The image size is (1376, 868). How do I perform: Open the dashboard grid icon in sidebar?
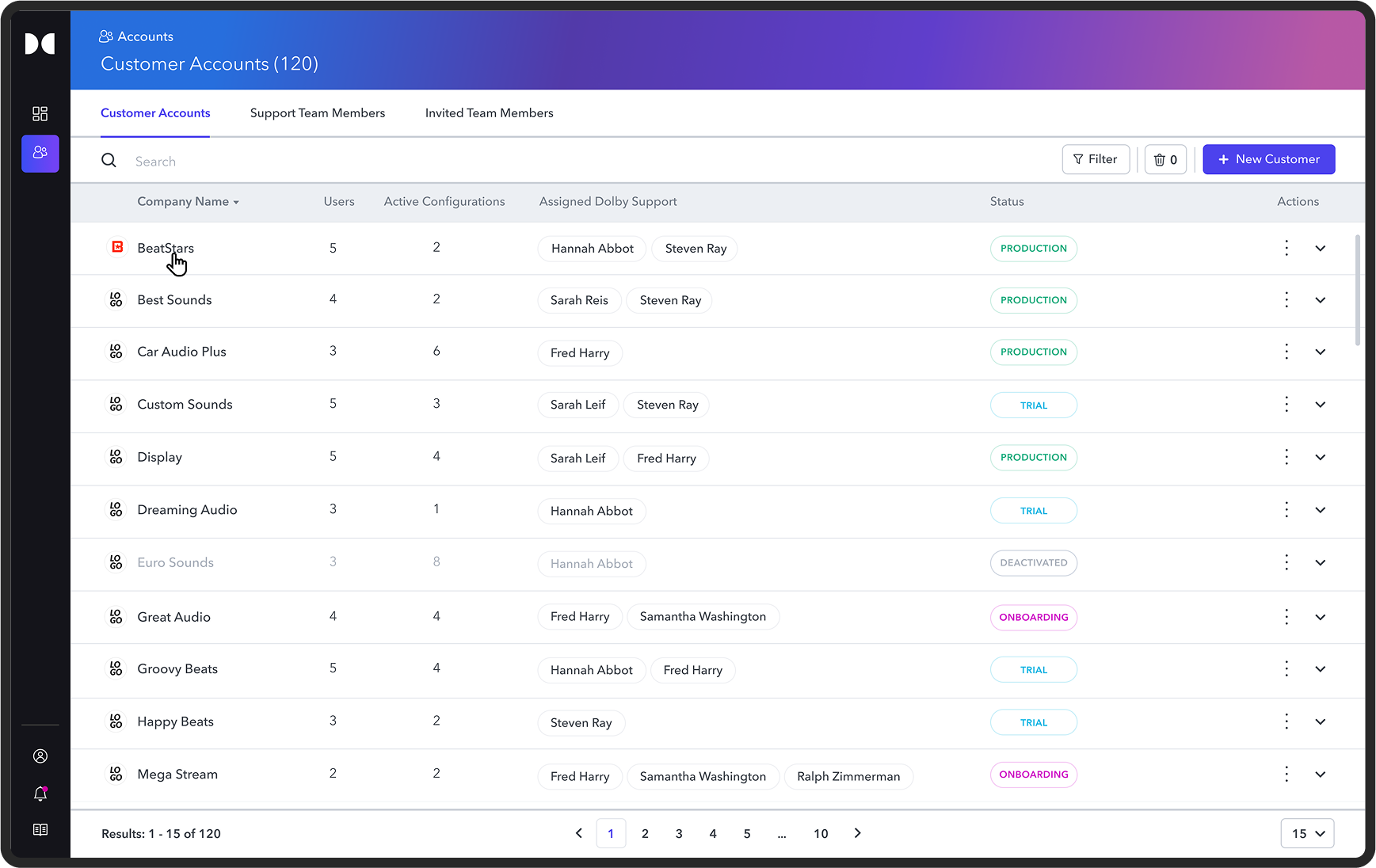[x=40, y=114]
